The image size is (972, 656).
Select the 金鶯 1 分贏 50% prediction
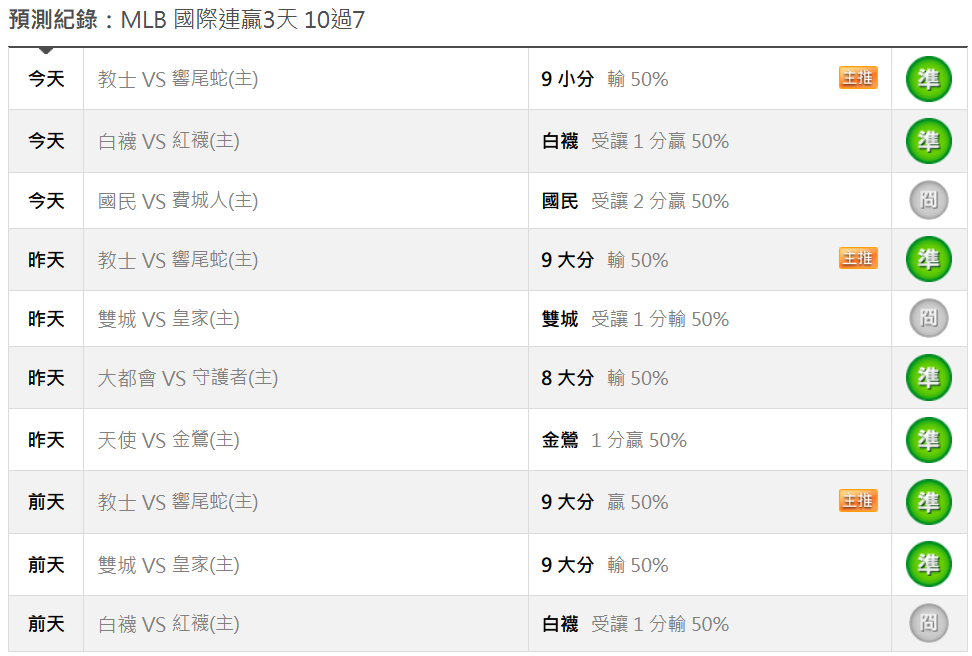[614, 440]
